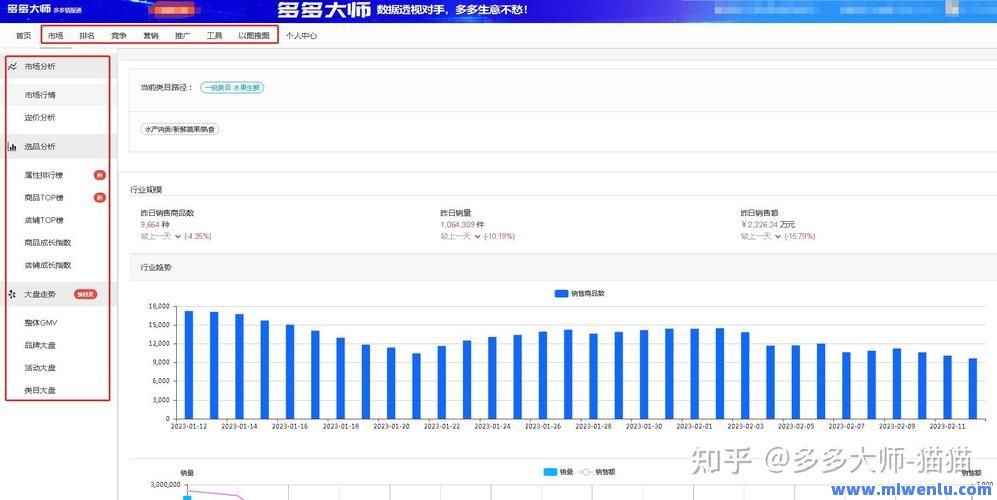Click the 选品分析 bar chart icon
This screenshot has height=500, width=997.
pos(12,146)
